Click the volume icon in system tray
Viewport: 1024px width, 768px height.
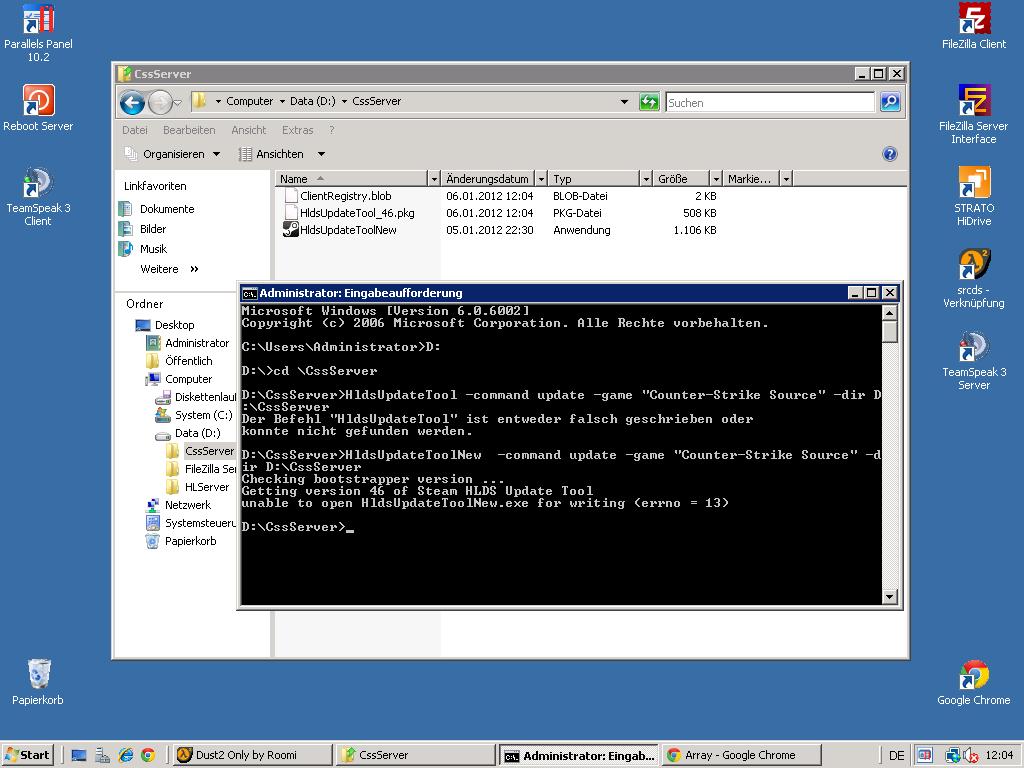click(x=970, y=756)
